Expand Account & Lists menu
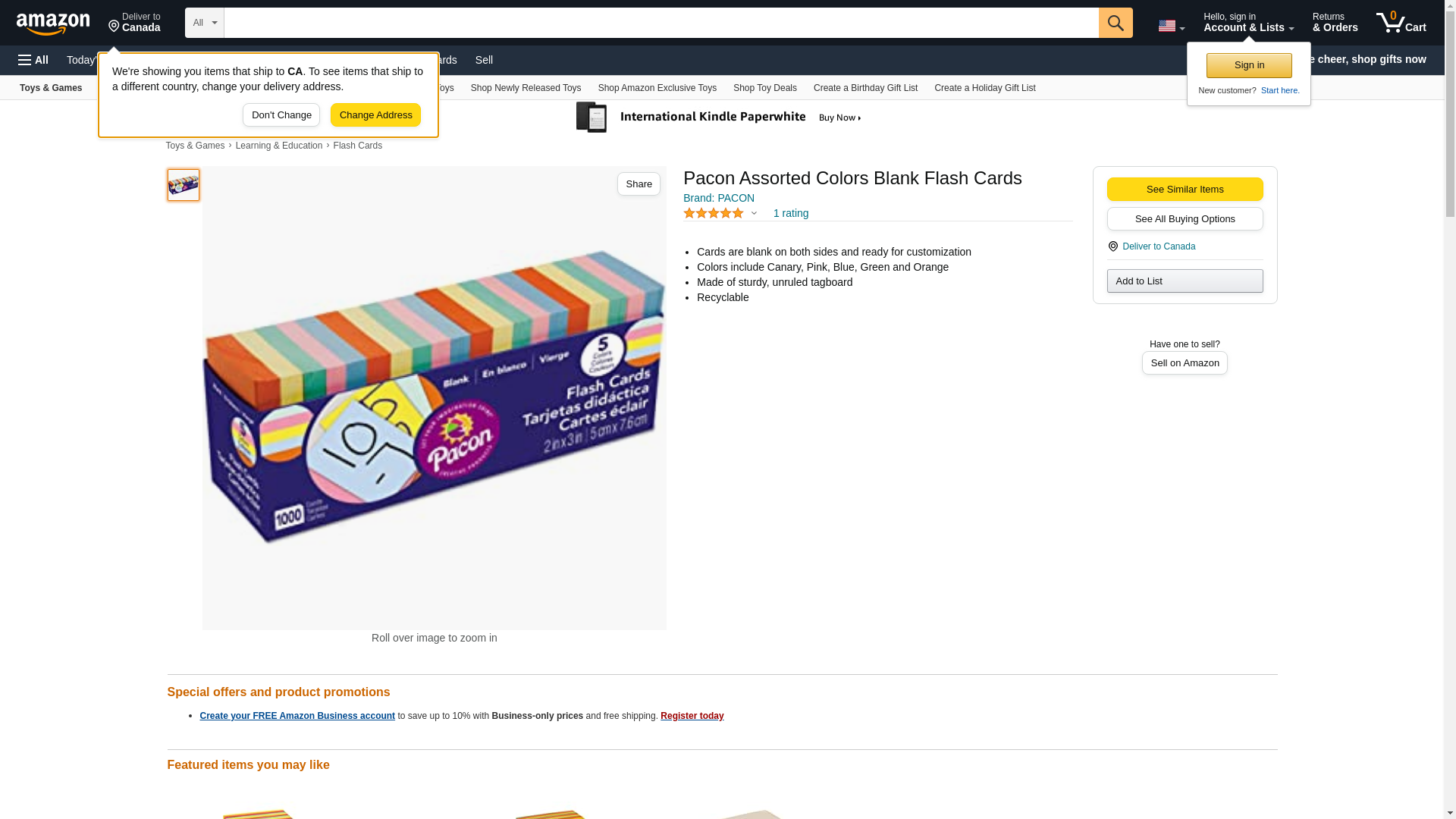The height and width of the screenshot is (819, 1456). click(1247, 23)
